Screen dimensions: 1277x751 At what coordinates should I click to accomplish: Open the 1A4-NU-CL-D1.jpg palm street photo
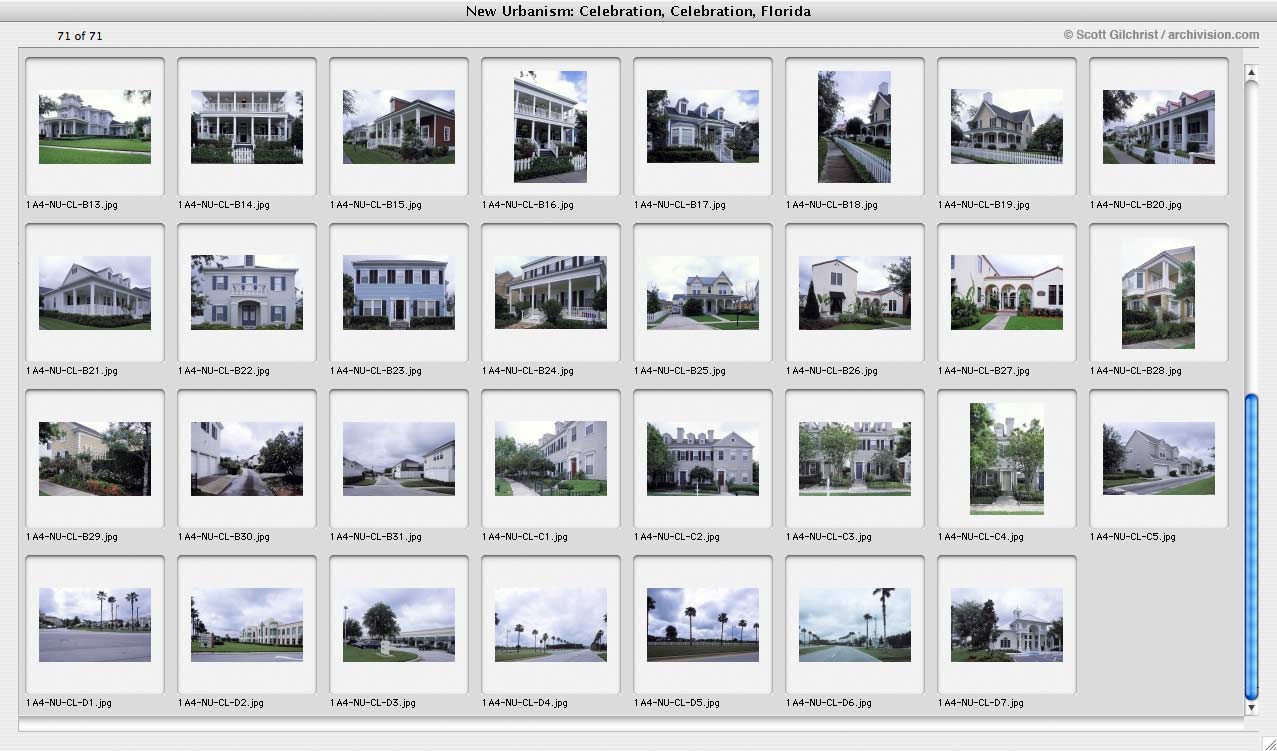(x=95, y=625)
